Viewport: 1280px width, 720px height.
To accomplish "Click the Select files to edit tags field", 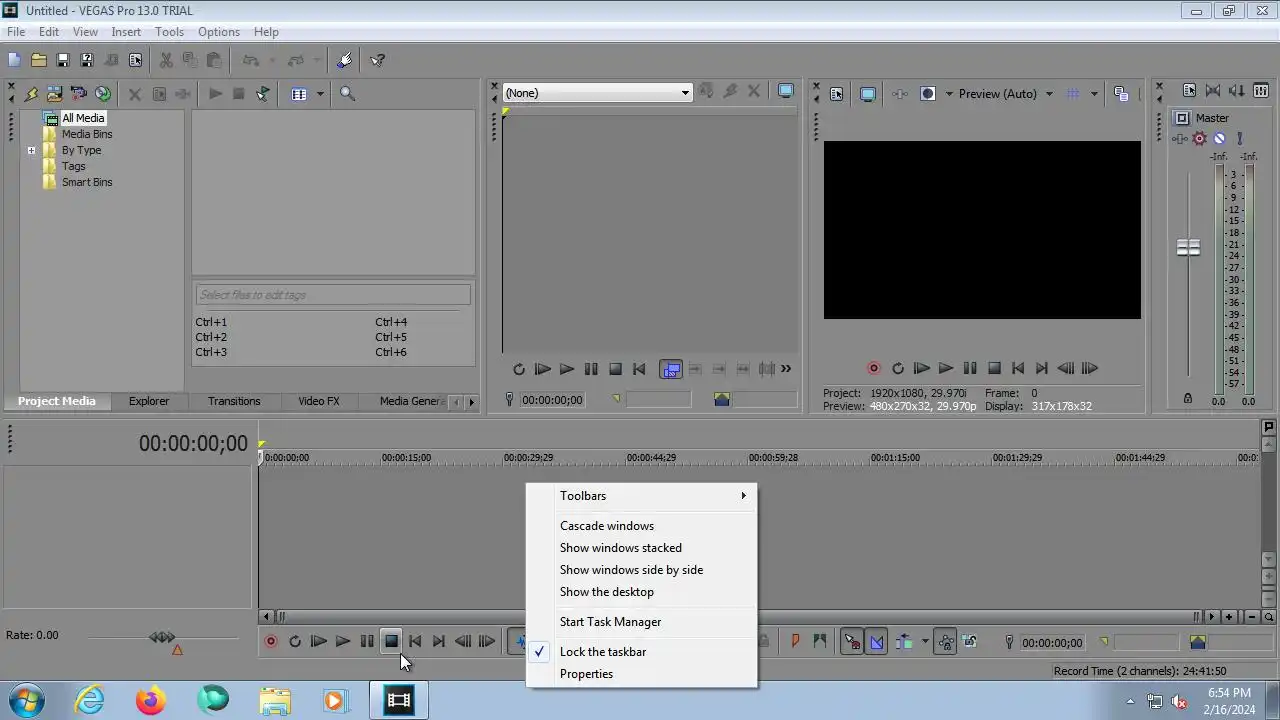I will coord(332,295).
